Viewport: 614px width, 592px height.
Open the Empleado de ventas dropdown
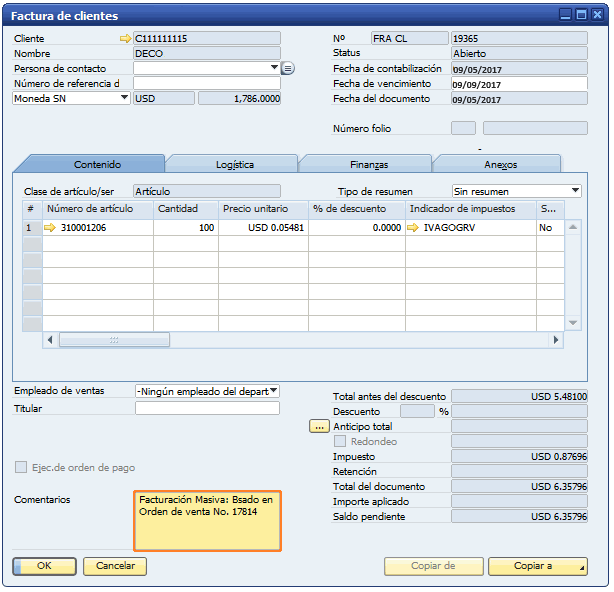coord(273,391)
